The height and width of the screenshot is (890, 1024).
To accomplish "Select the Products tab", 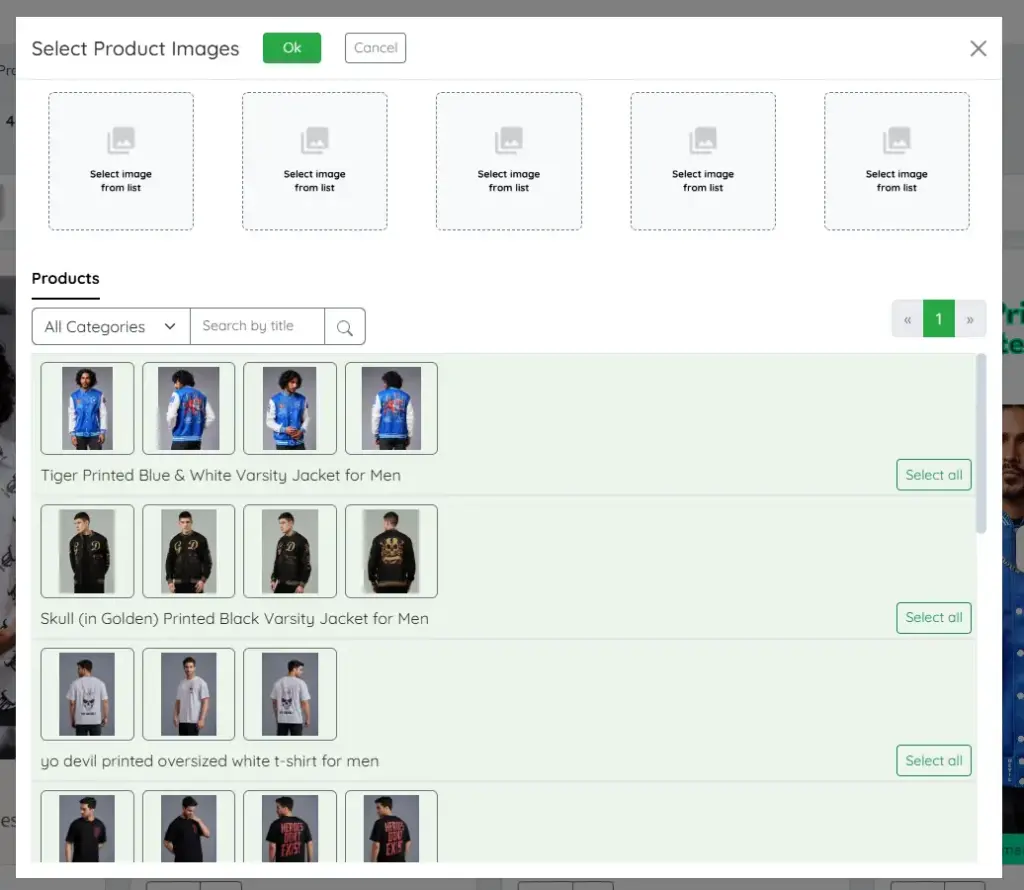I will point(65,278).
